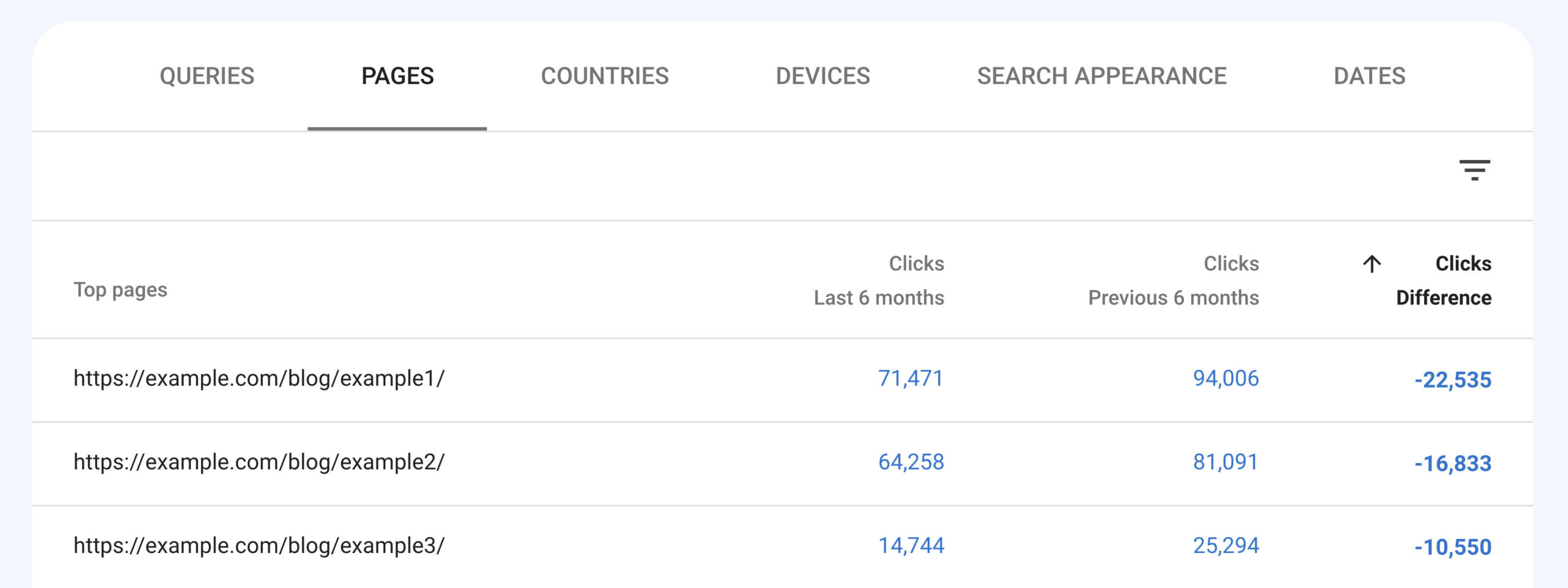Click the 81,091 previous clicks value
This screenshot has width=1568, height=588.
point(1226,462)
